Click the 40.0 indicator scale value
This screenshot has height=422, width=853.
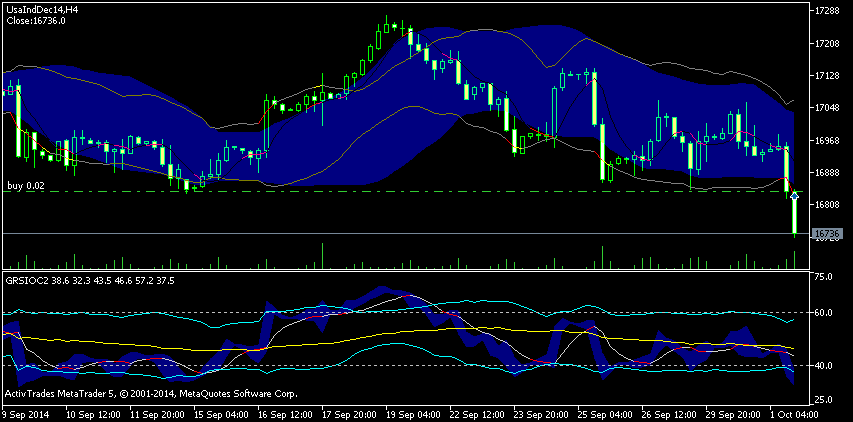pos(826,365)
